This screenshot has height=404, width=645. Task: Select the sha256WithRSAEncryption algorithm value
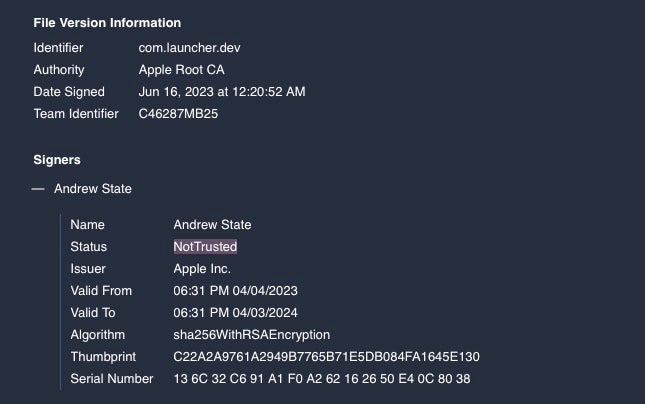251,335
